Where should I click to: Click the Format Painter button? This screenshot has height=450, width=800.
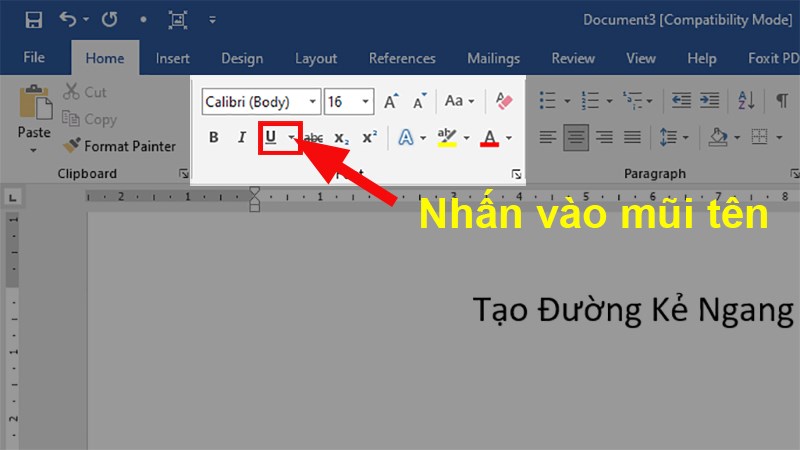(x=118, y=146)
